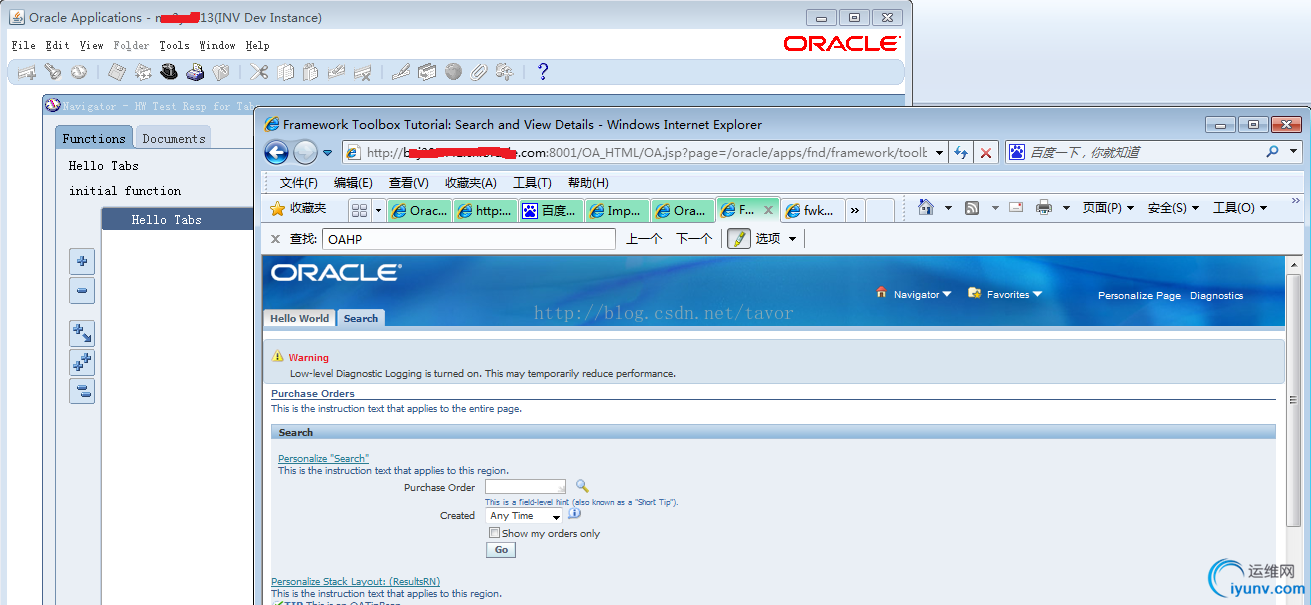This screenshot has width=1311, height=605.
Task: Click the IE printer icon in command bar
Action: pyautogui.click(x=1044, y=208)
